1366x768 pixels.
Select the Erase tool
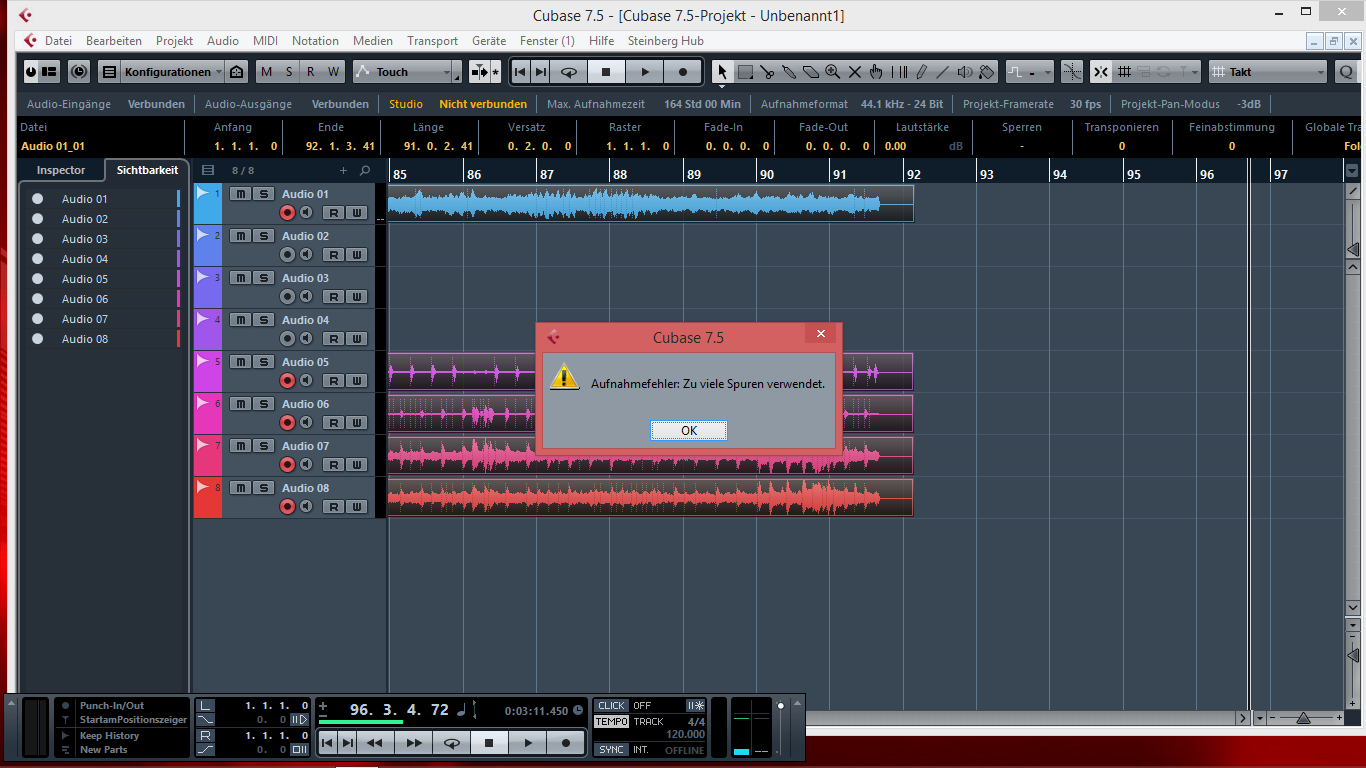(811, 72)
